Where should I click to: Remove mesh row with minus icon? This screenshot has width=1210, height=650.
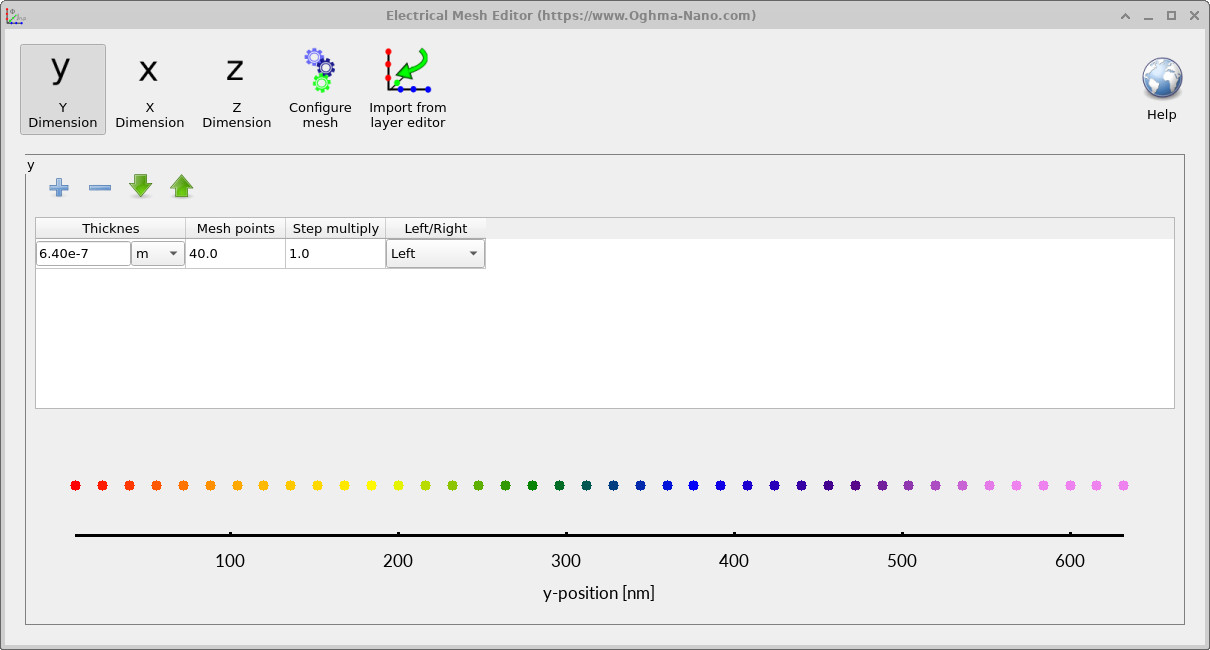tap(100, 187)
